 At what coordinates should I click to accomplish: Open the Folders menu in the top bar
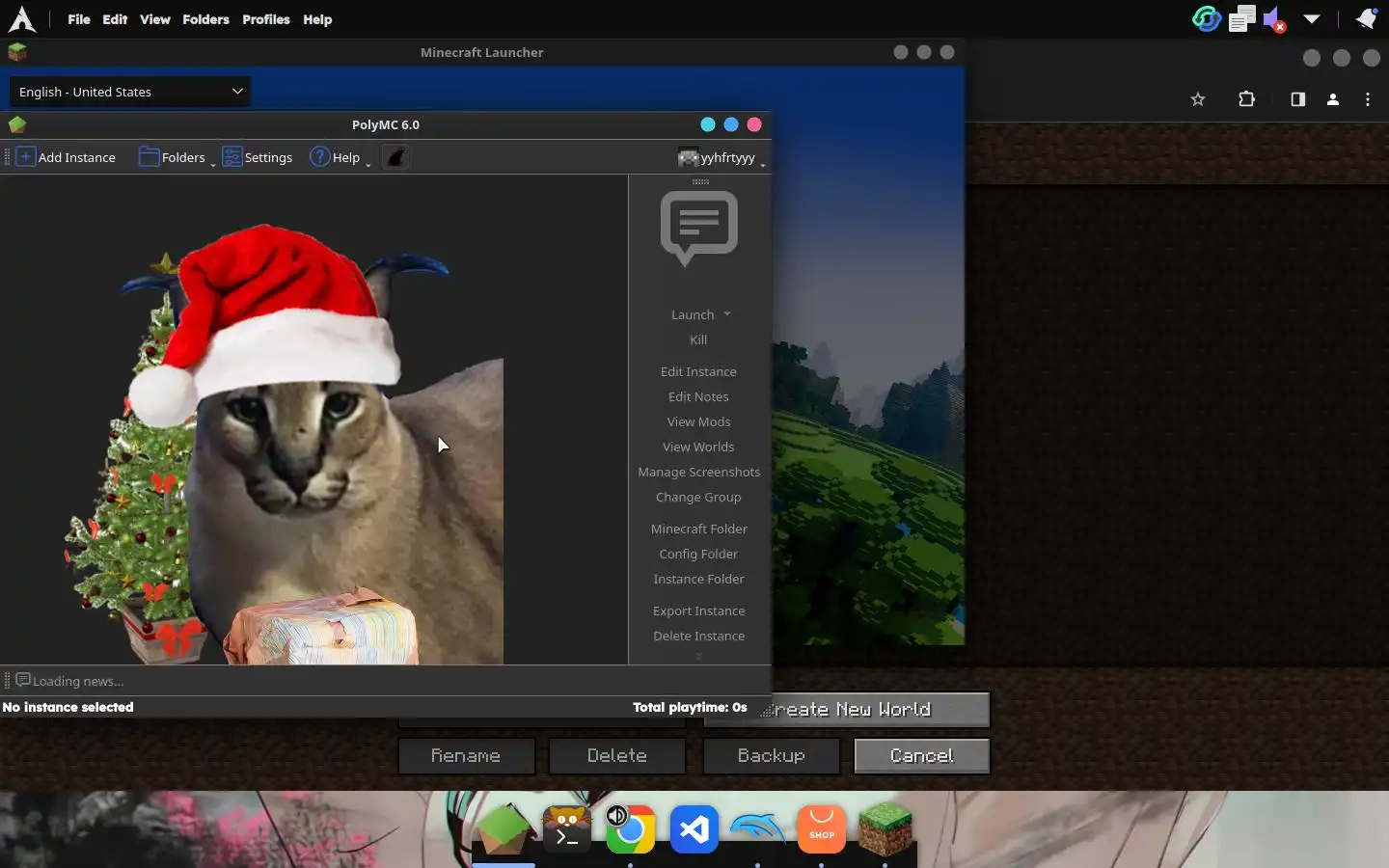point(205,19)
